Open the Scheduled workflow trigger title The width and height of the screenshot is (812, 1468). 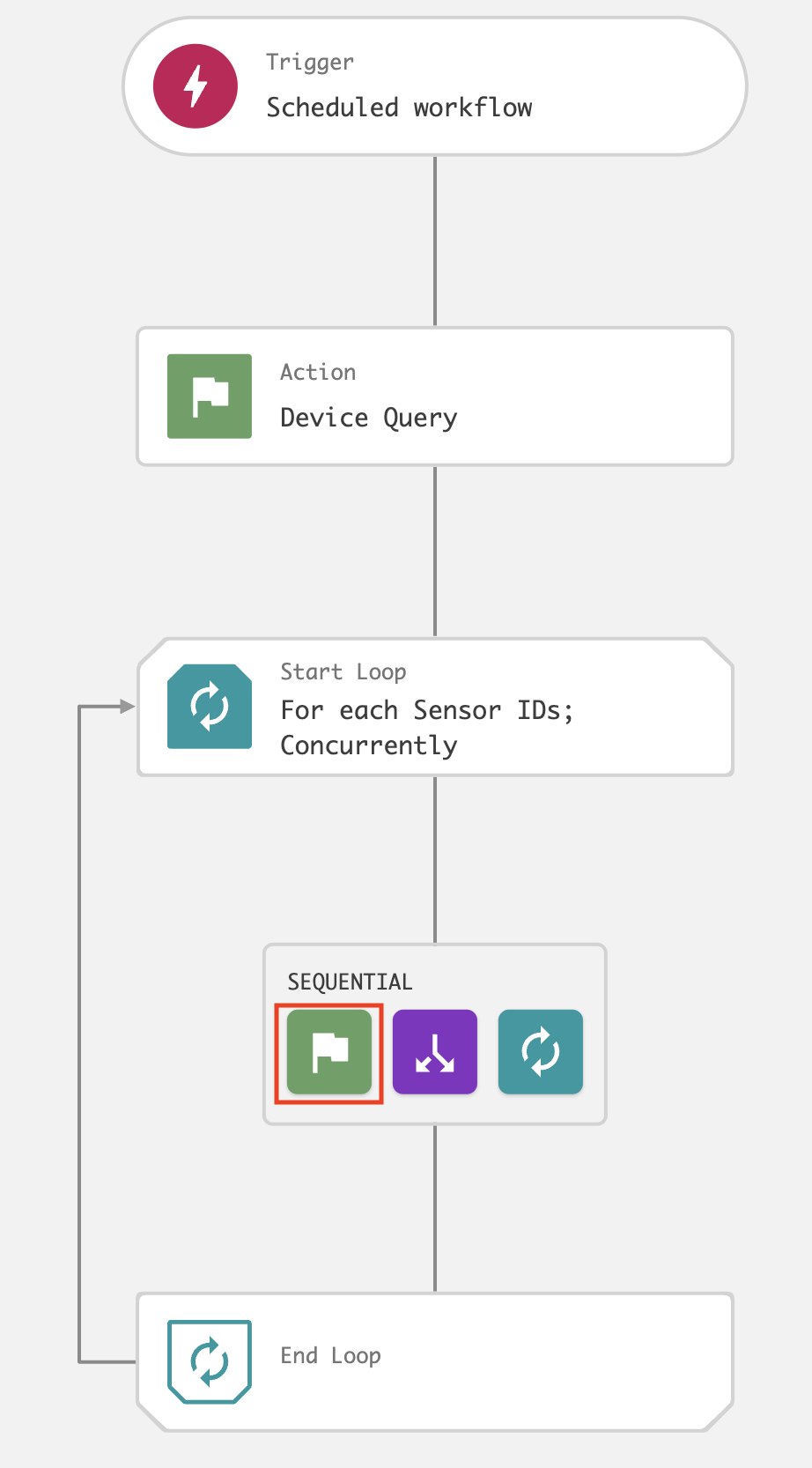(399, 108)
